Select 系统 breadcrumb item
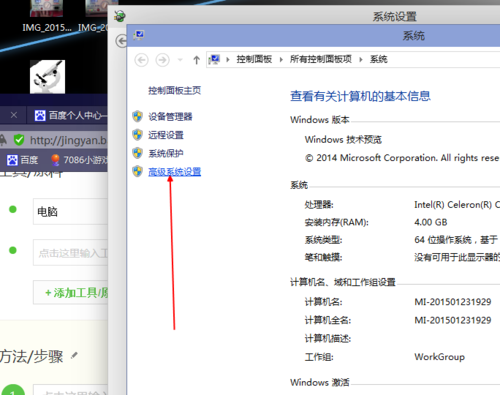The width and height of the screenshot is (501, 395). (x=378, y=59)
